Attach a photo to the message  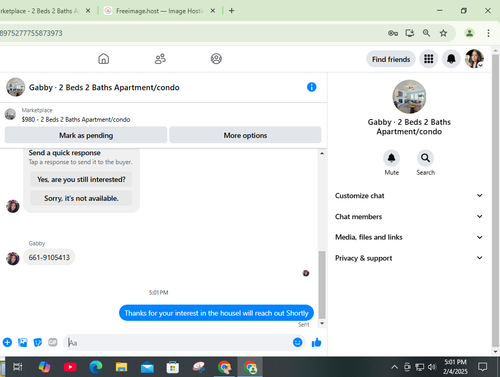coord(23,342)
